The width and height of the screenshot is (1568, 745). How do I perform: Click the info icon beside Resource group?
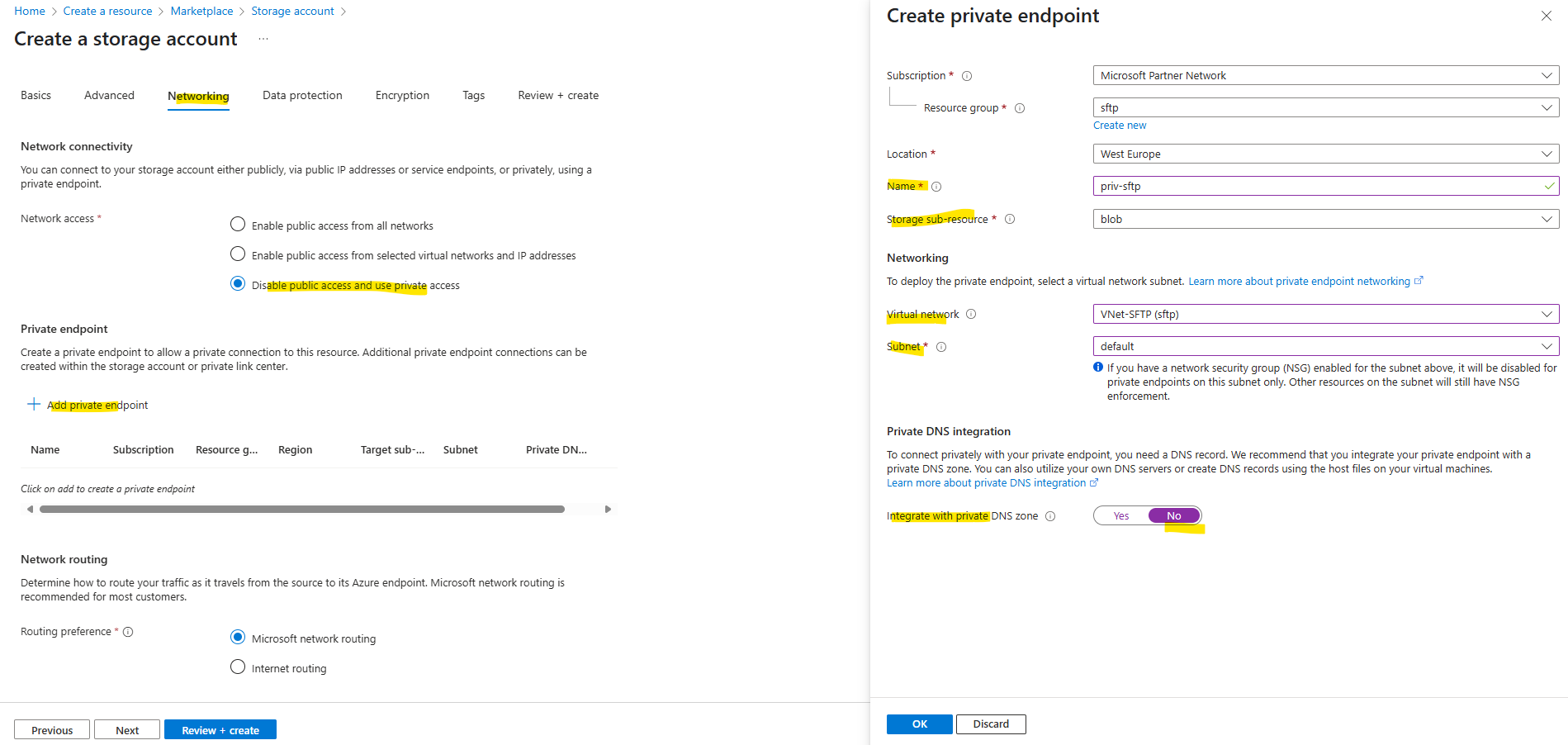(1020, 108)
